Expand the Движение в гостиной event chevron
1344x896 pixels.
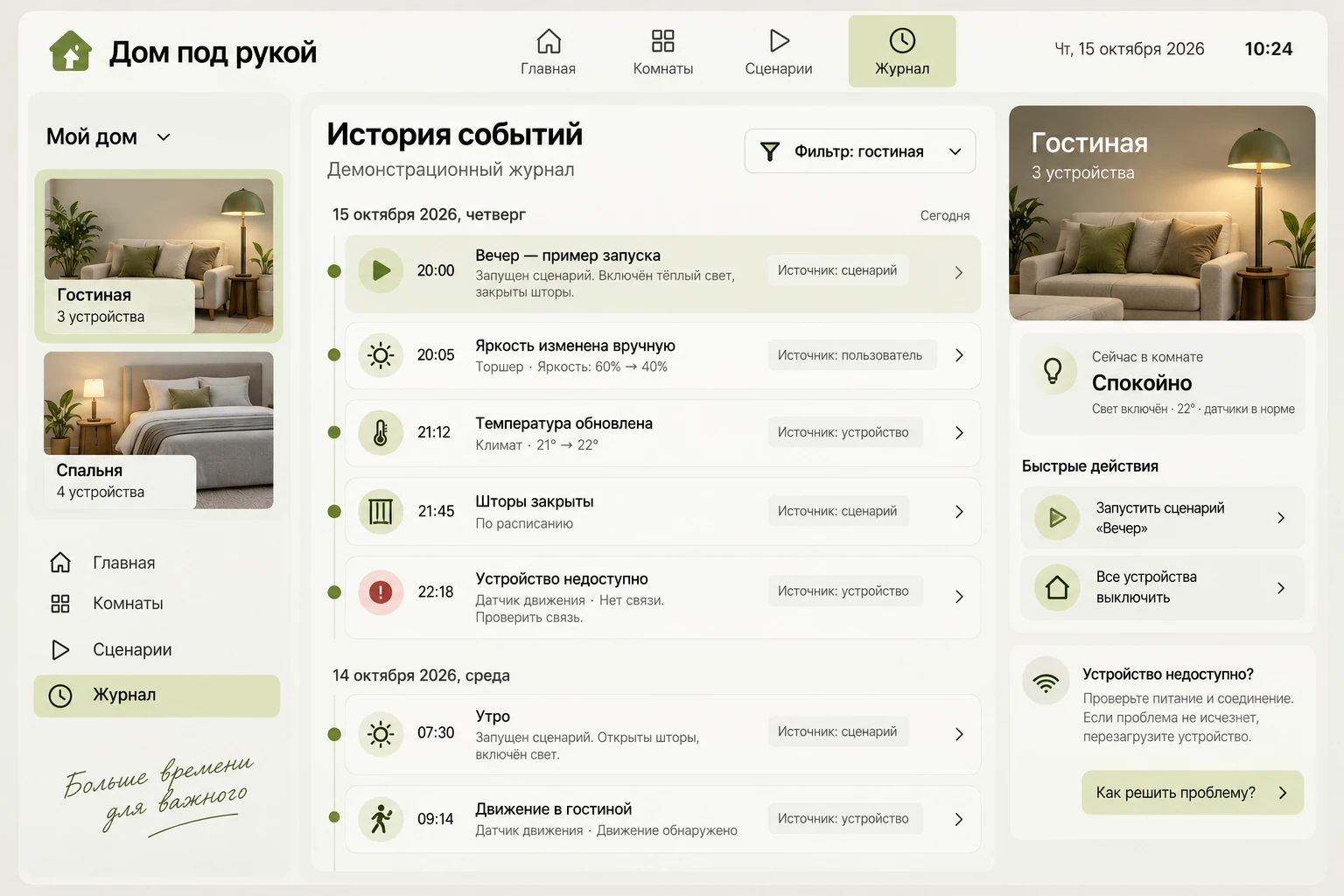point(959,820)
